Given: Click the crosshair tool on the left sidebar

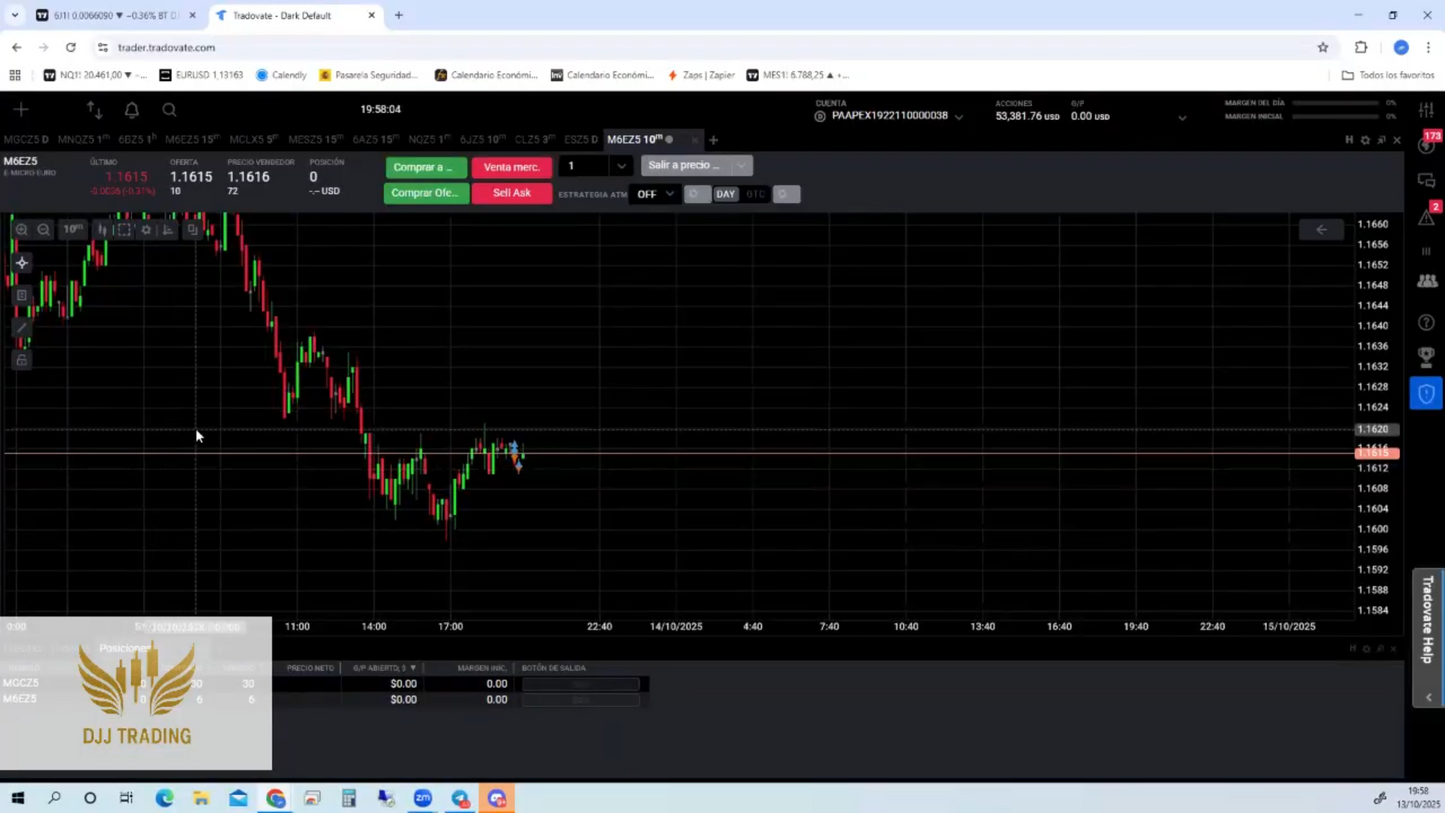Looking at the screenshot, I should [x=22, y=262].
